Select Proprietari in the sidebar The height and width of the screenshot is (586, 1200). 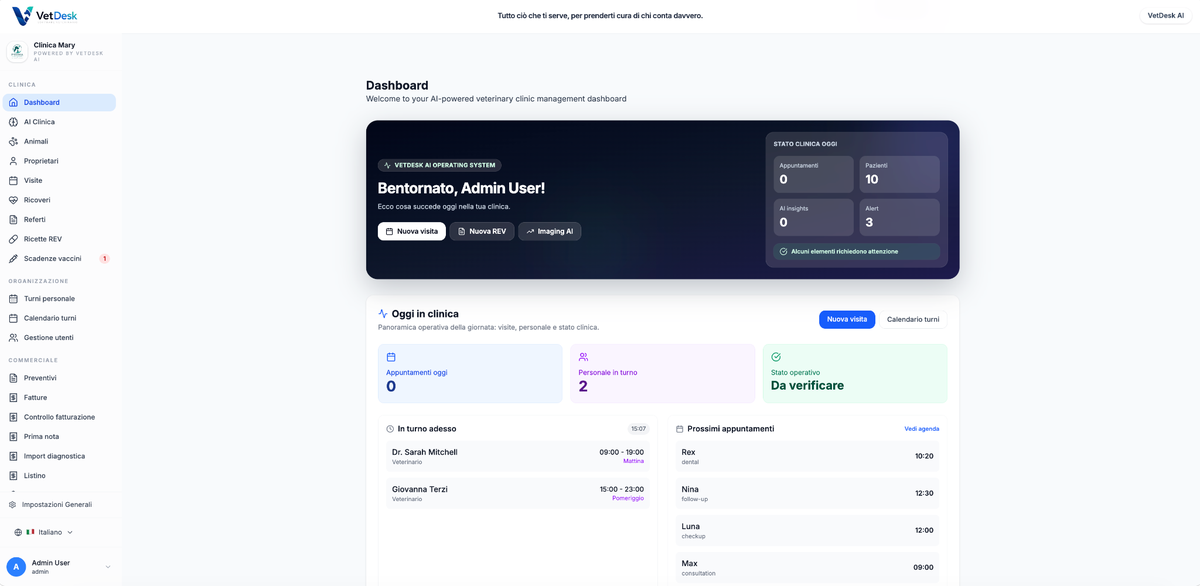click(59, 161)
